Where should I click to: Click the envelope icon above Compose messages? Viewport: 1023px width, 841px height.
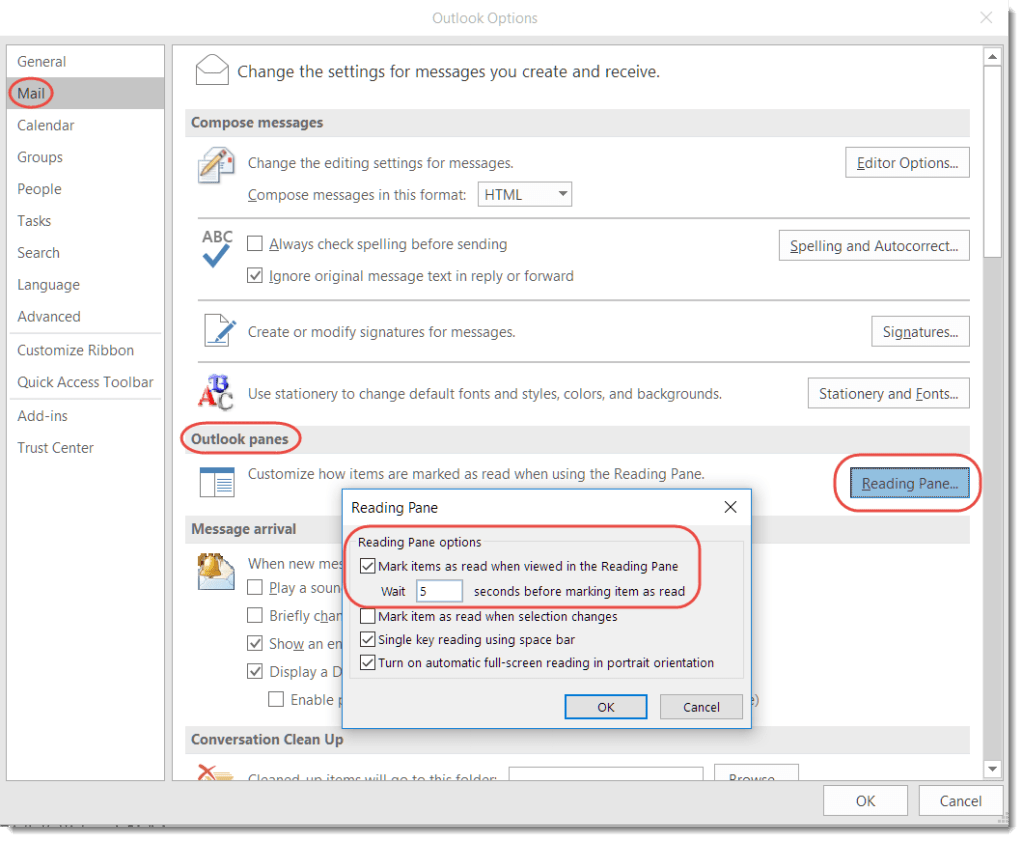pyautogui.click(x=211, y=69)
